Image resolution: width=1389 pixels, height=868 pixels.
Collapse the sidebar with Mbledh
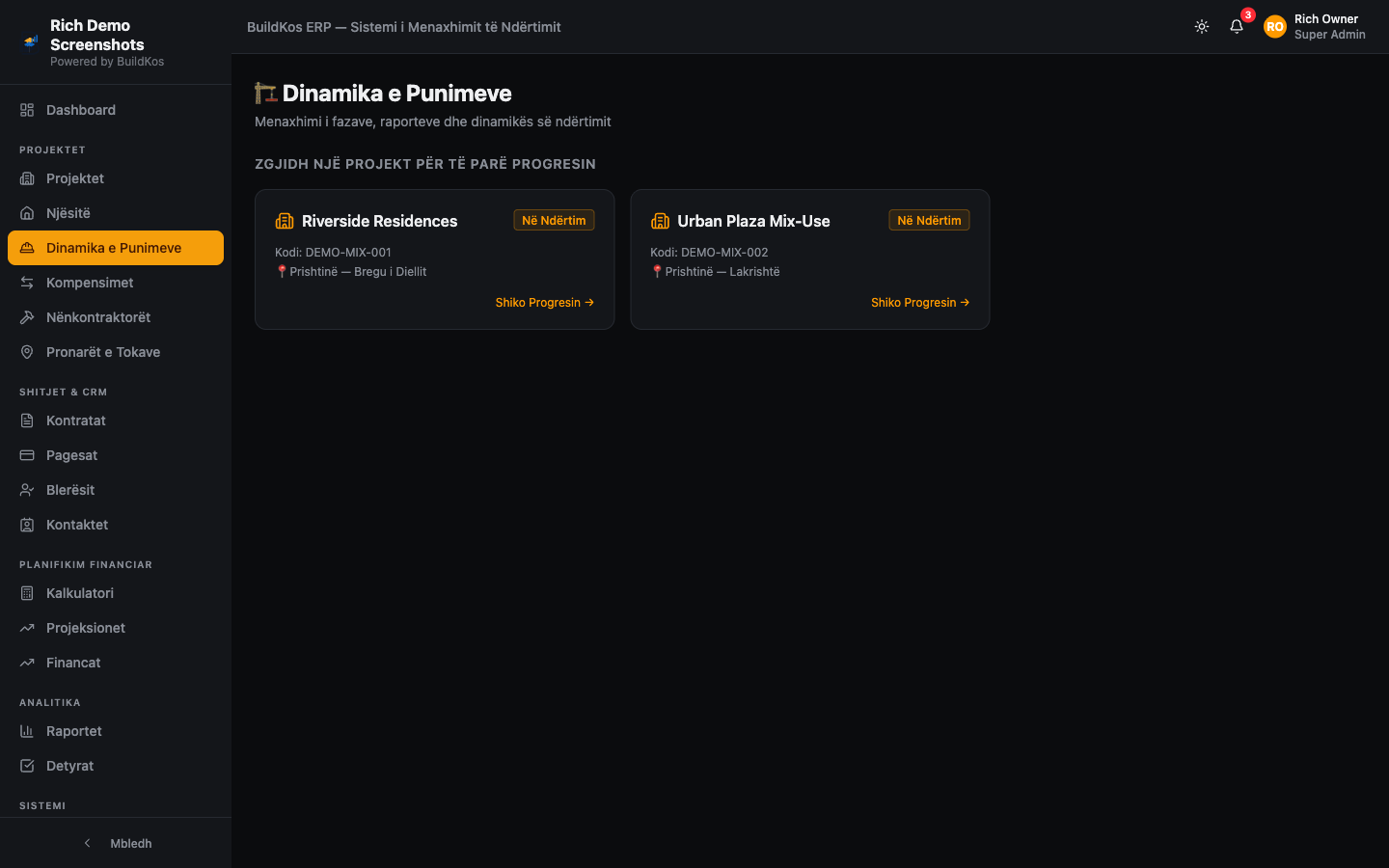click(x=116, y=843)
